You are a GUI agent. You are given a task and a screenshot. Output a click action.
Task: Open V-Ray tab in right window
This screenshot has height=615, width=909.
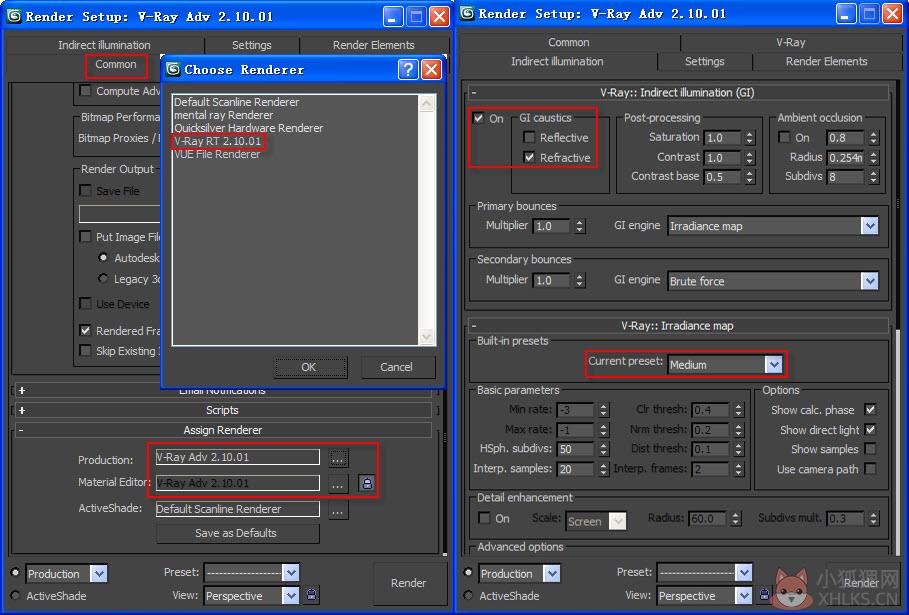791,42
